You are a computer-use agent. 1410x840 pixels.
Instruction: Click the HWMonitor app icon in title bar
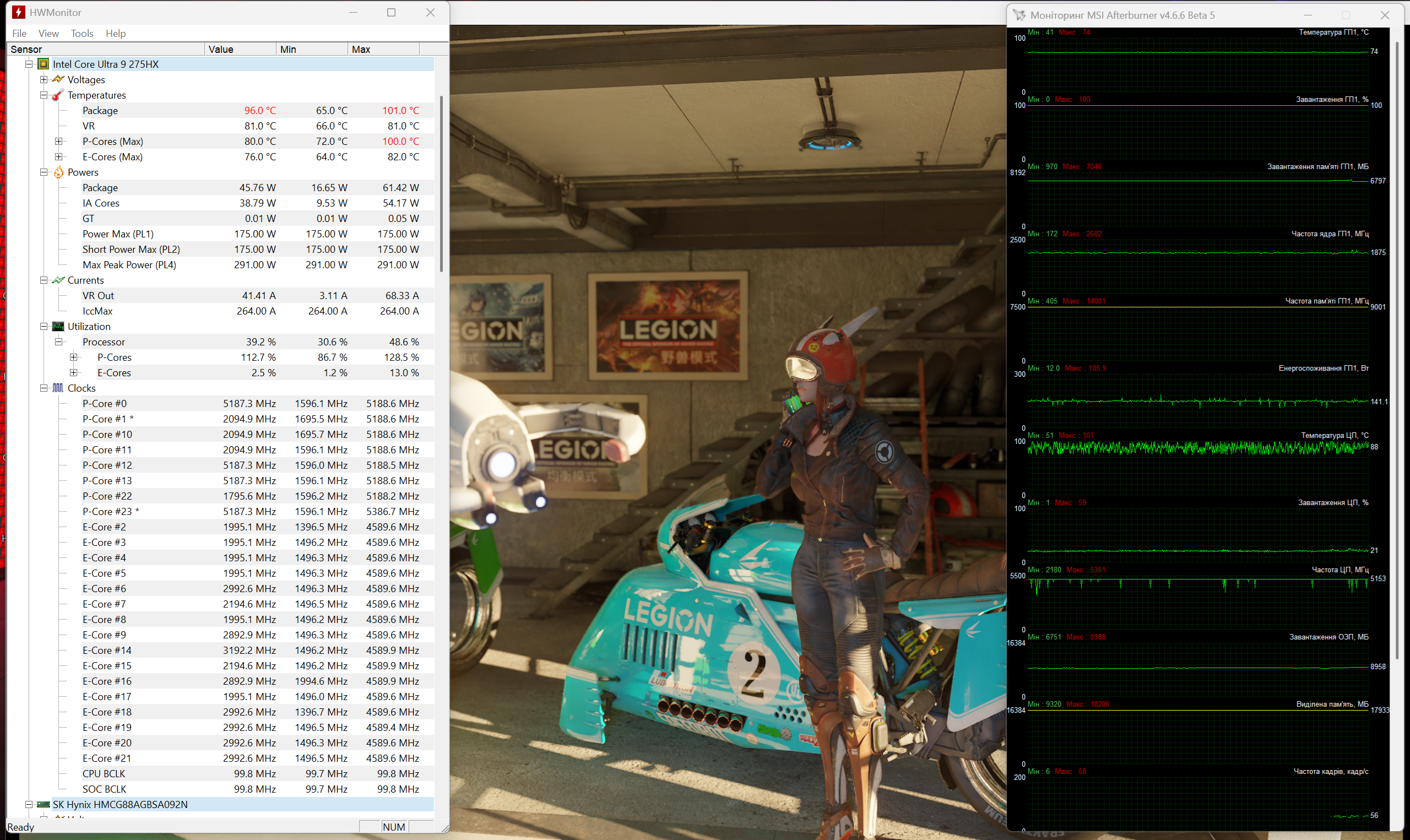19,13
